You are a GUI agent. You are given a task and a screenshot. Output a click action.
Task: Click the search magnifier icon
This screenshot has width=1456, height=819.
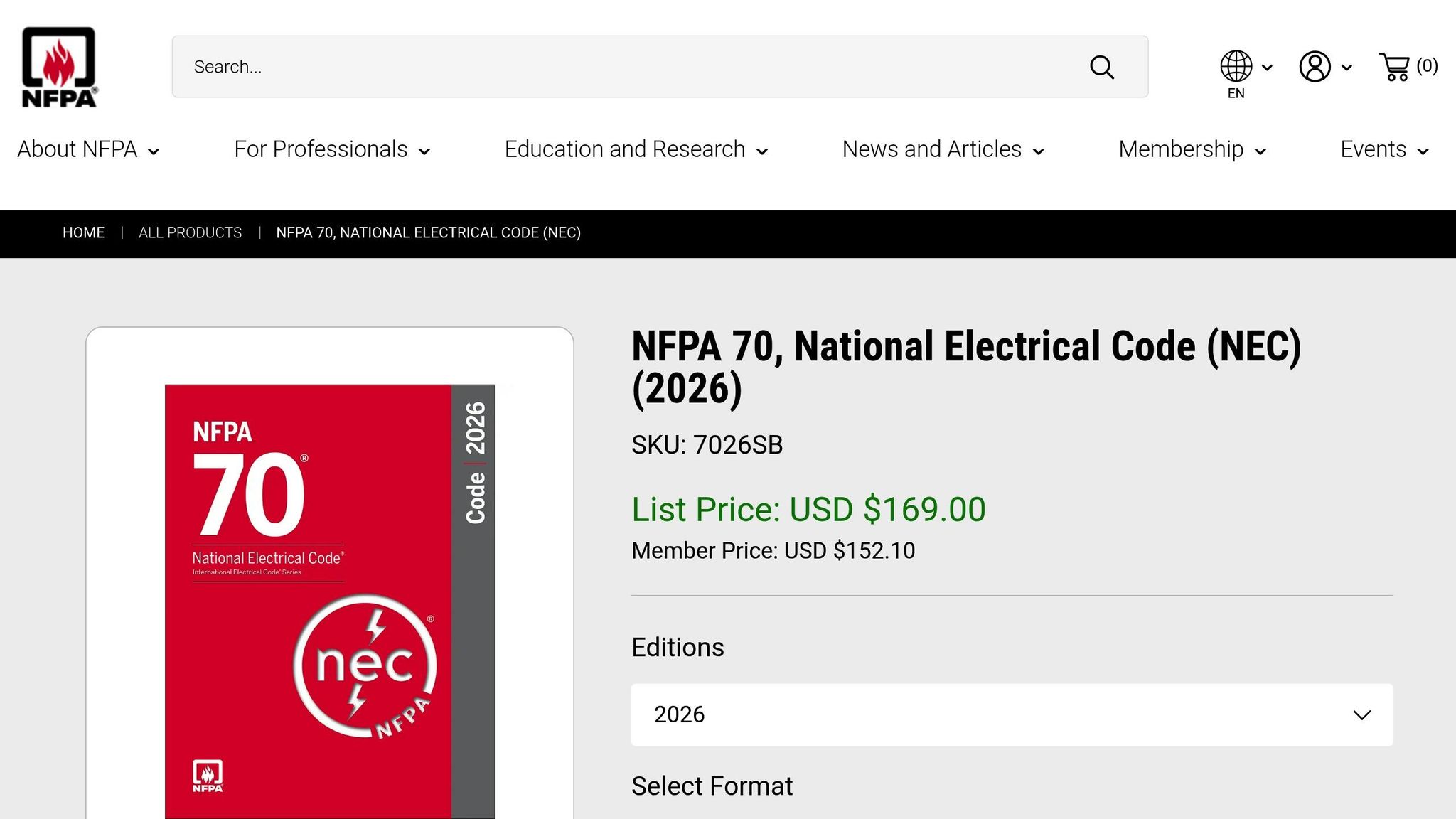click(x=1101, y=67)
